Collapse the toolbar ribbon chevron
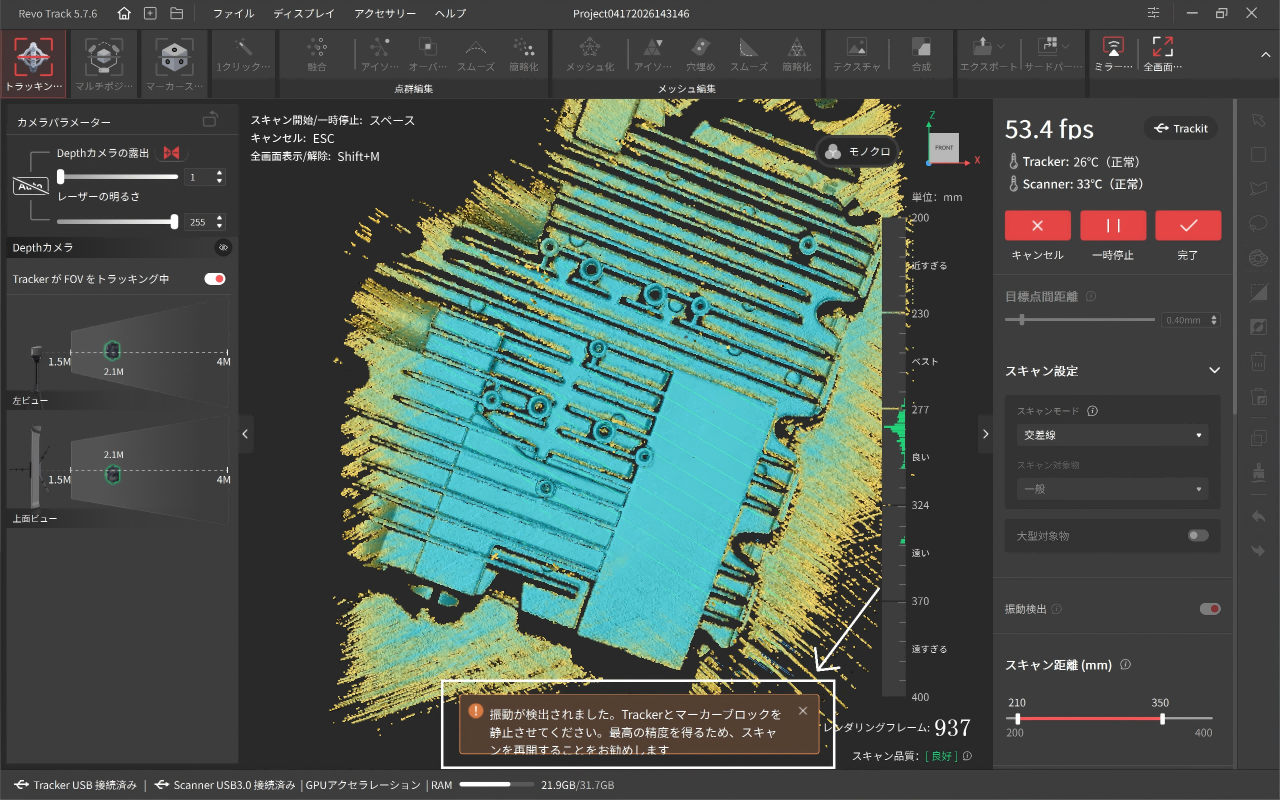Viewport: 1280px width, 800px height. (1265, 55)
